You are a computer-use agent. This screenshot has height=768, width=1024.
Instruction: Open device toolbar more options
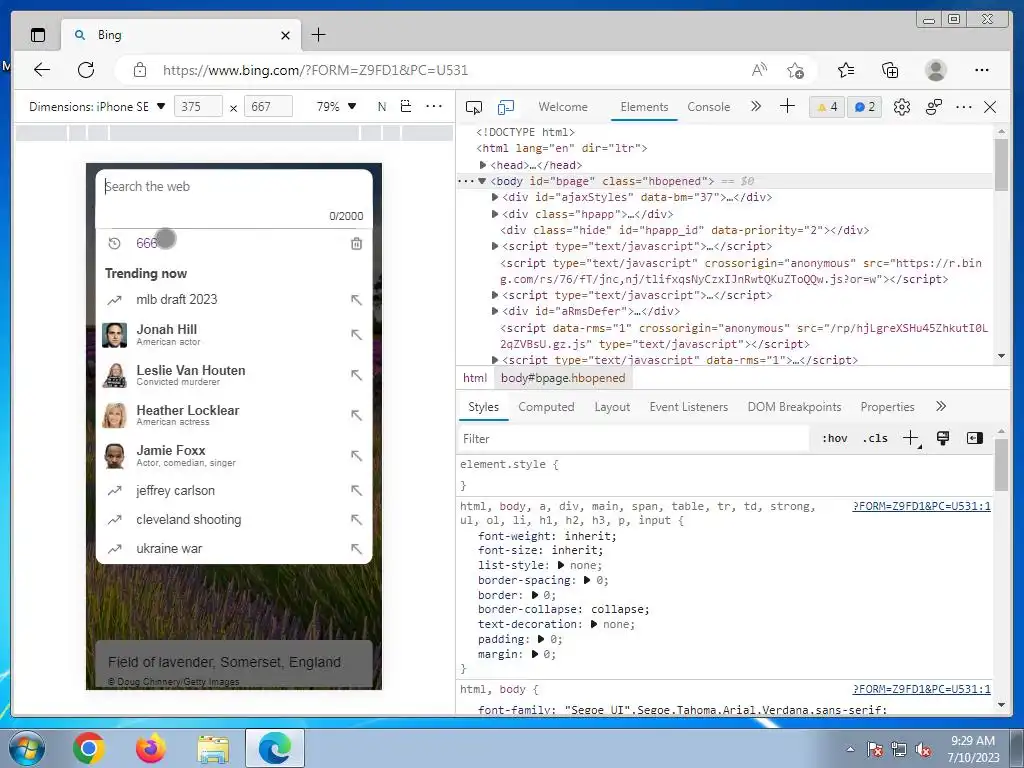coord(434,106)
